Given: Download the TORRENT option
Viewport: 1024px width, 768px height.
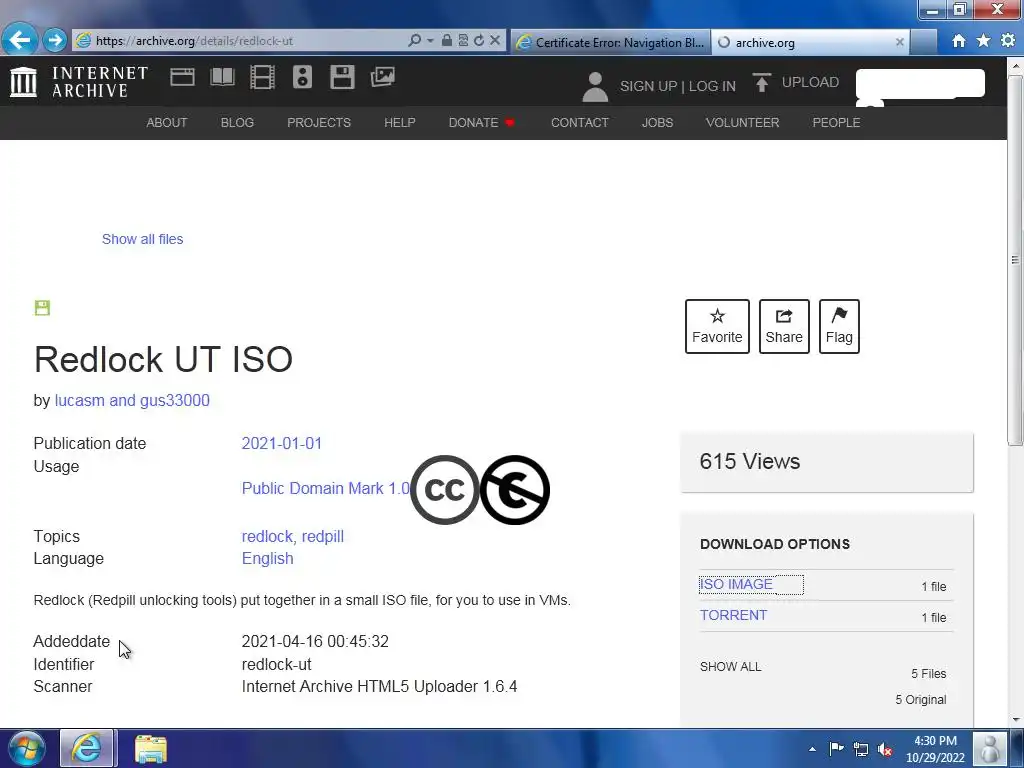Looking at the screenshot, I should [733, 615].
